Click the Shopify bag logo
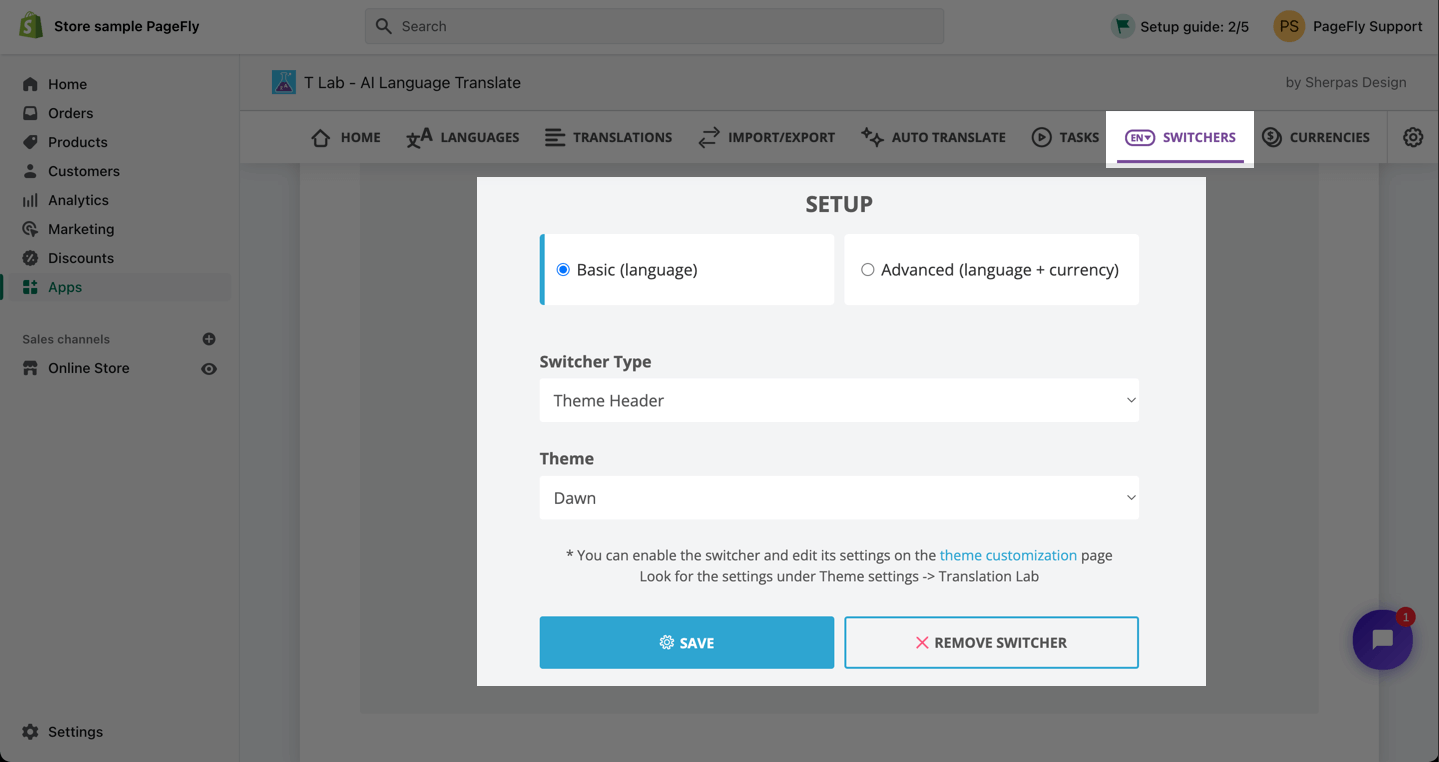 pyautogui.click(x=31, y=26)
